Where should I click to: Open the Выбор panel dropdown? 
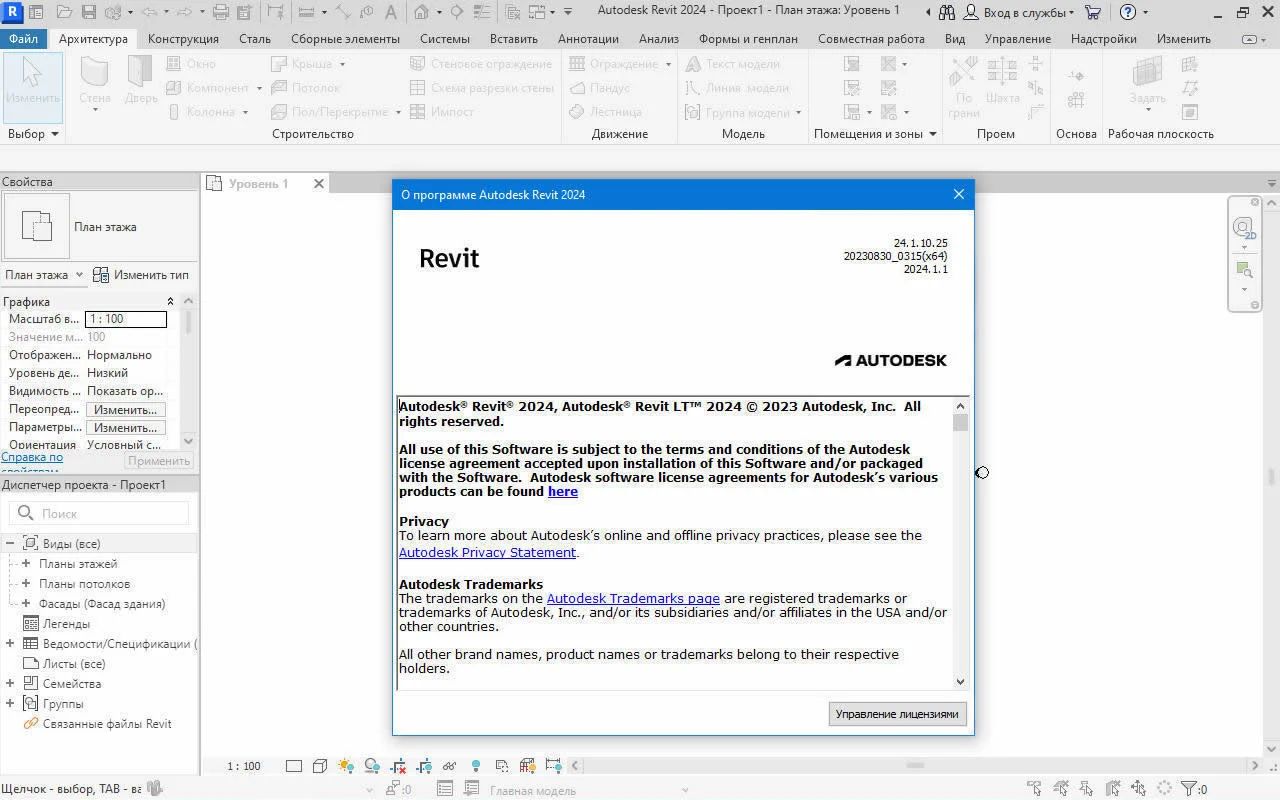[33, 134]
